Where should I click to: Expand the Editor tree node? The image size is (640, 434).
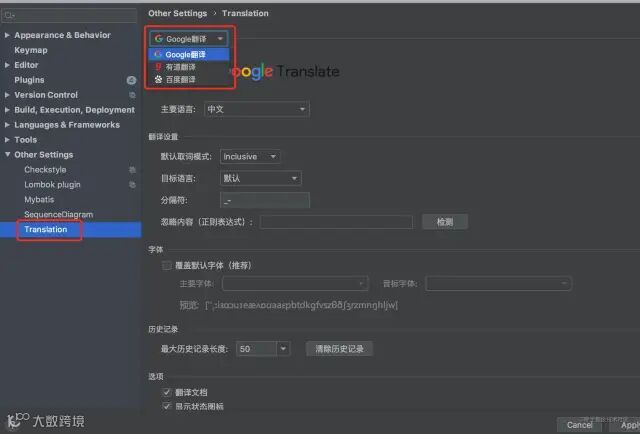(7, 65)
